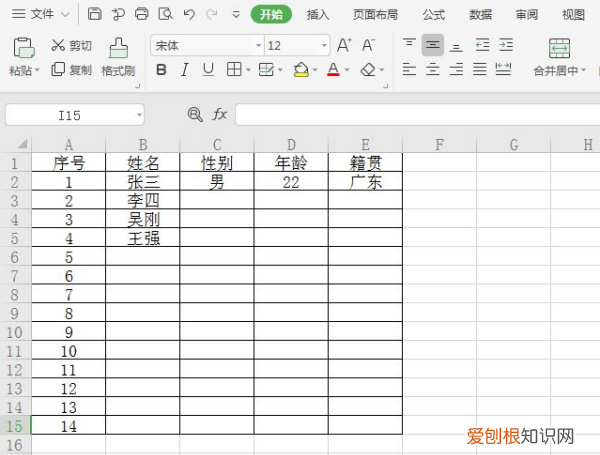600x455 pixels.
Task: Click the Paste clipboard icon
Action: [x=24, y=48]
